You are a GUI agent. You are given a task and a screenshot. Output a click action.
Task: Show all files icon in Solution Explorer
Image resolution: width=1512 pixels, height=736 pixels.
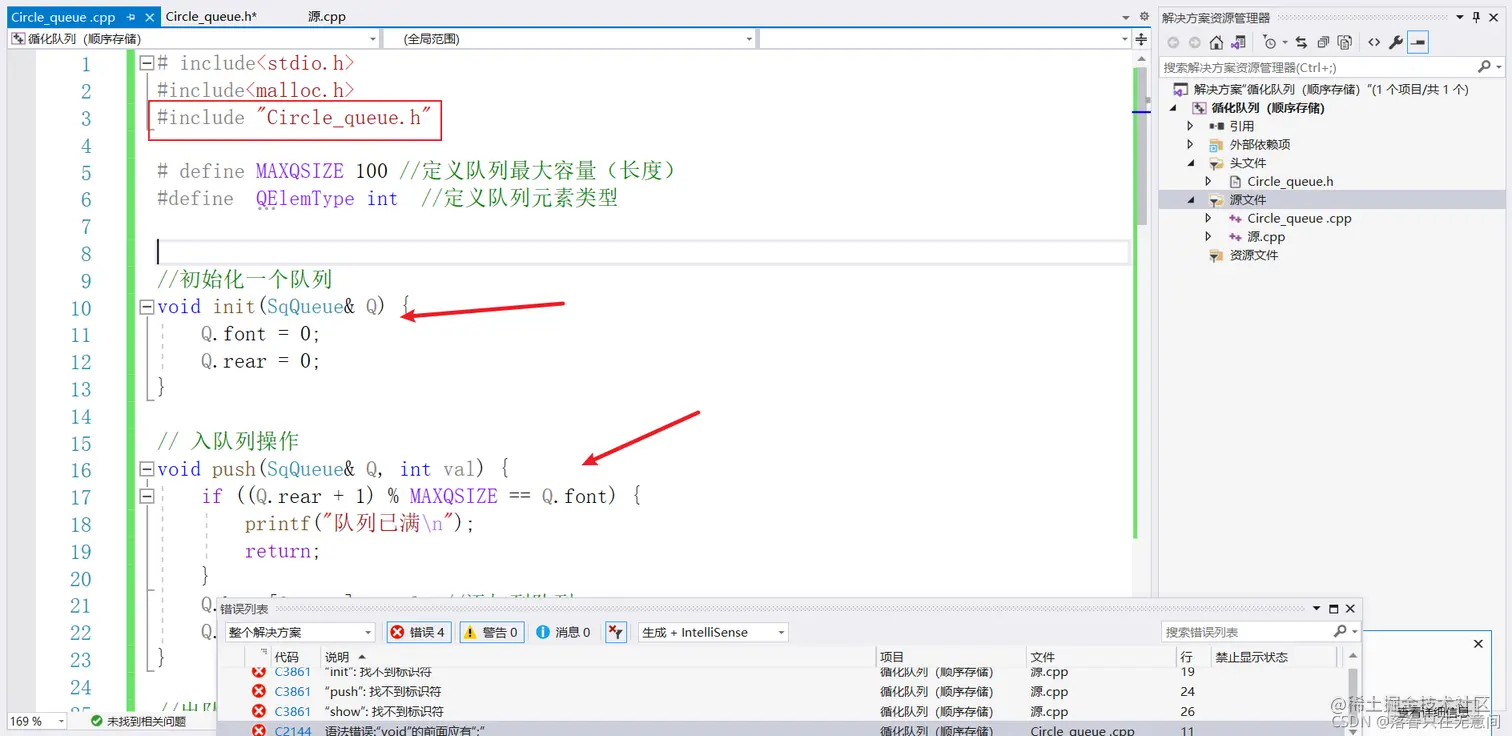pyautogui.click(x=1345, y=42)
